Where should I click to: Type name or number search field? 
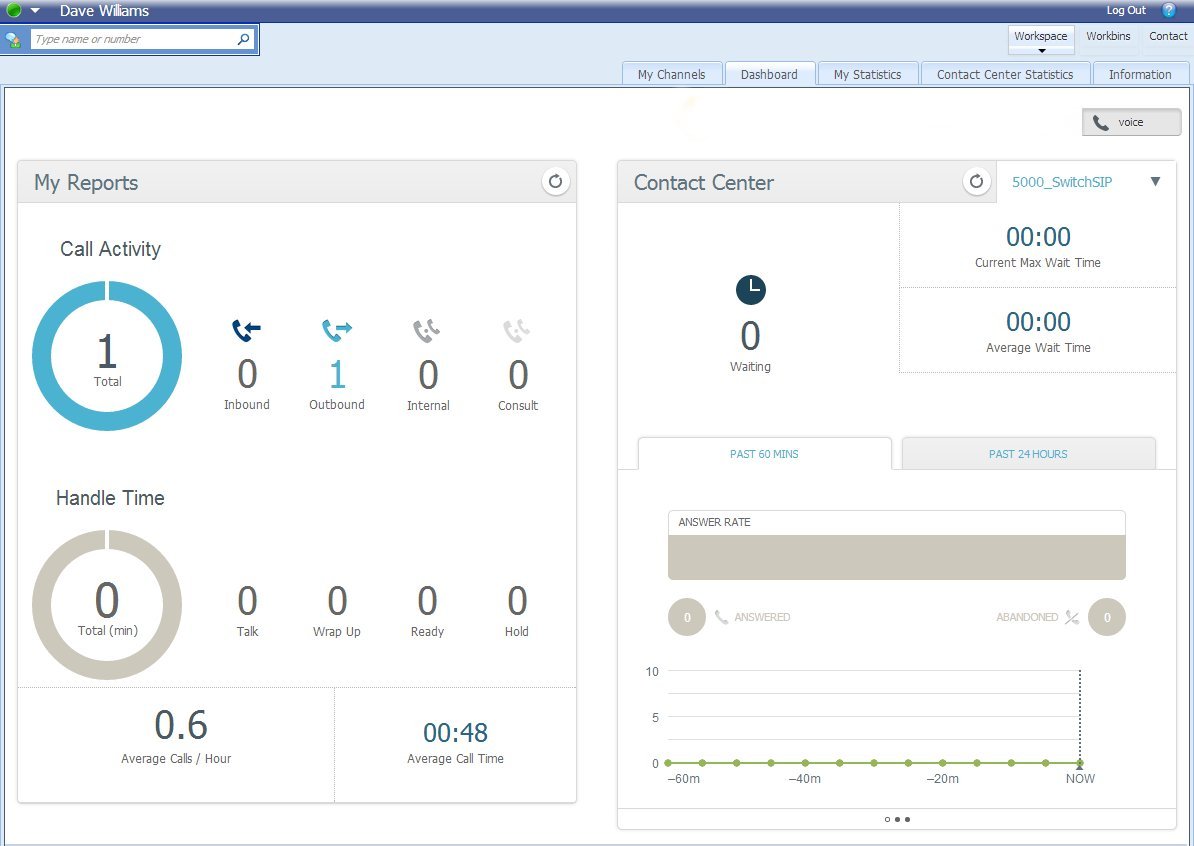pos(132,40)
